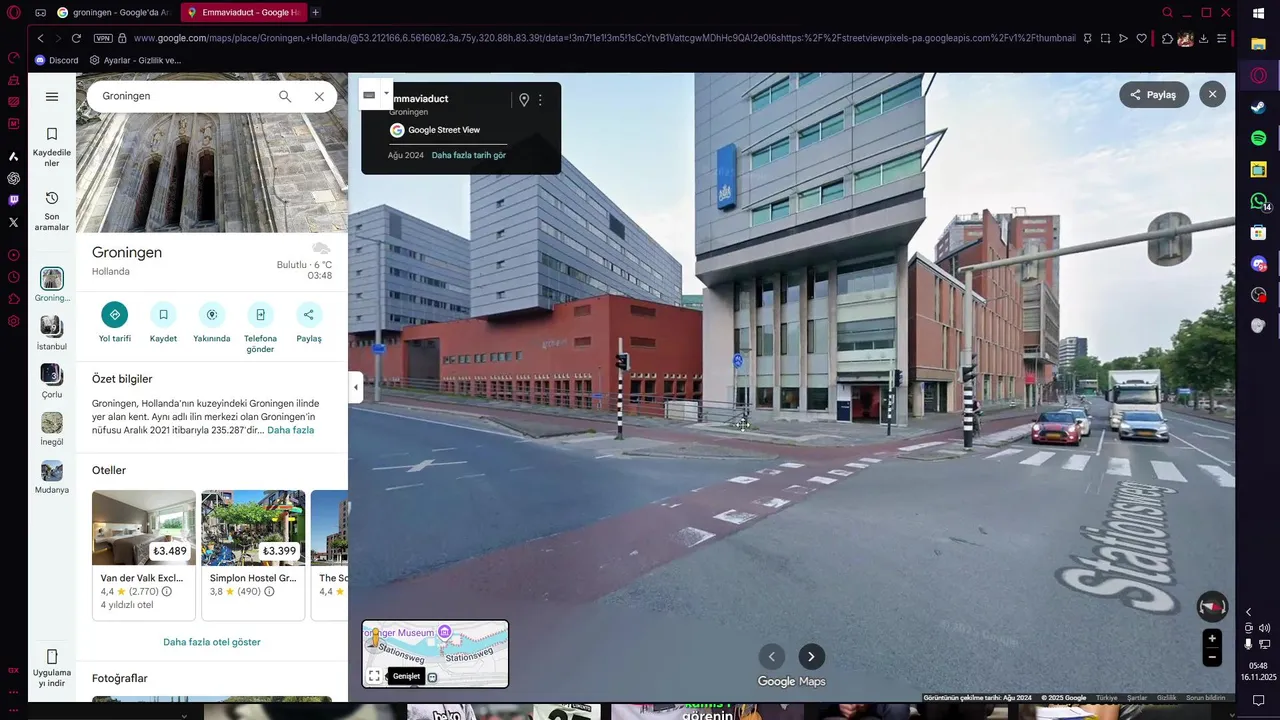
Task: Open the Google Maps hamburger menu
Action: [x=52, y=97]
